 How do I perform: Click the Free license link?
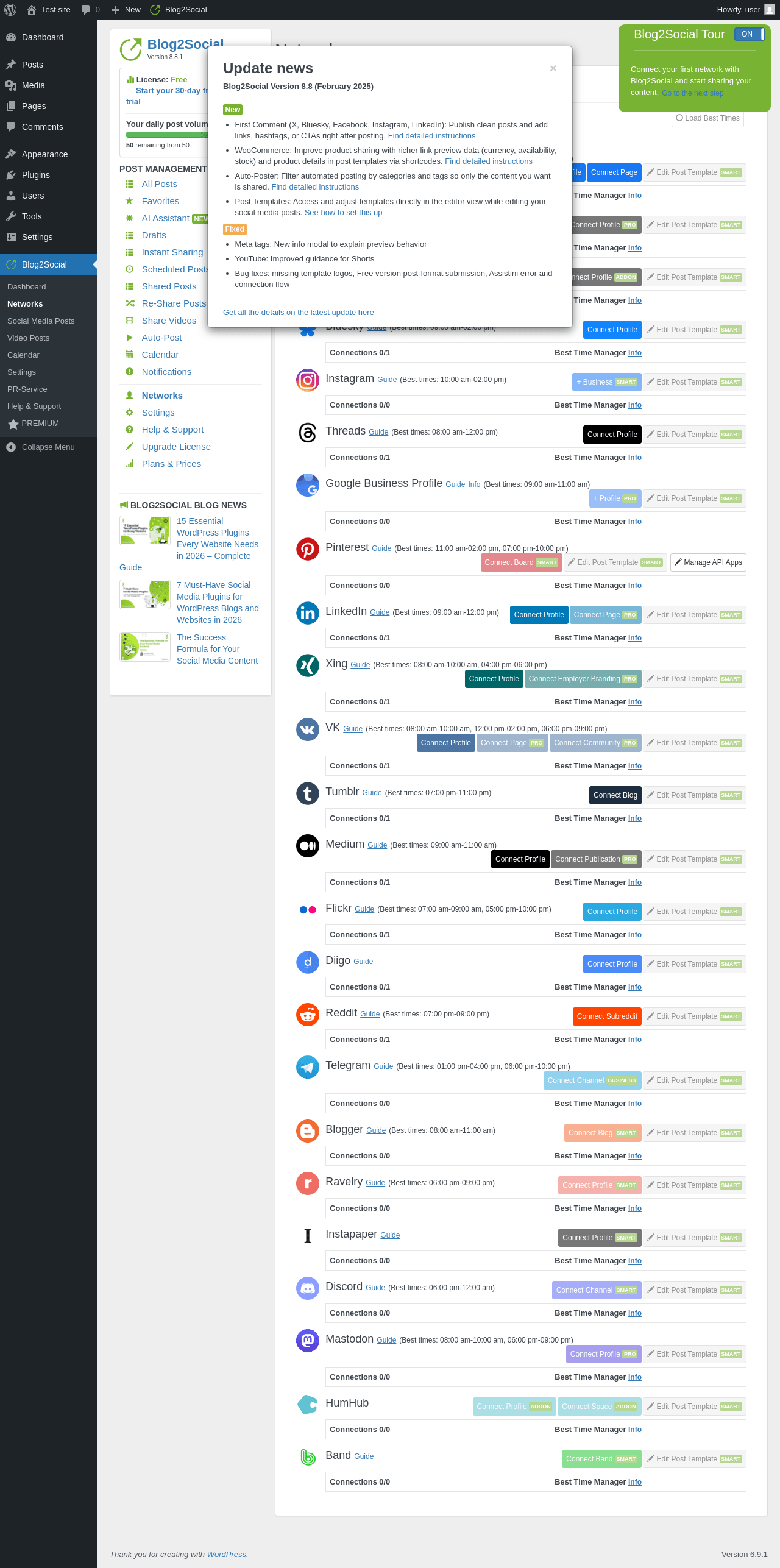coord(179,80)
